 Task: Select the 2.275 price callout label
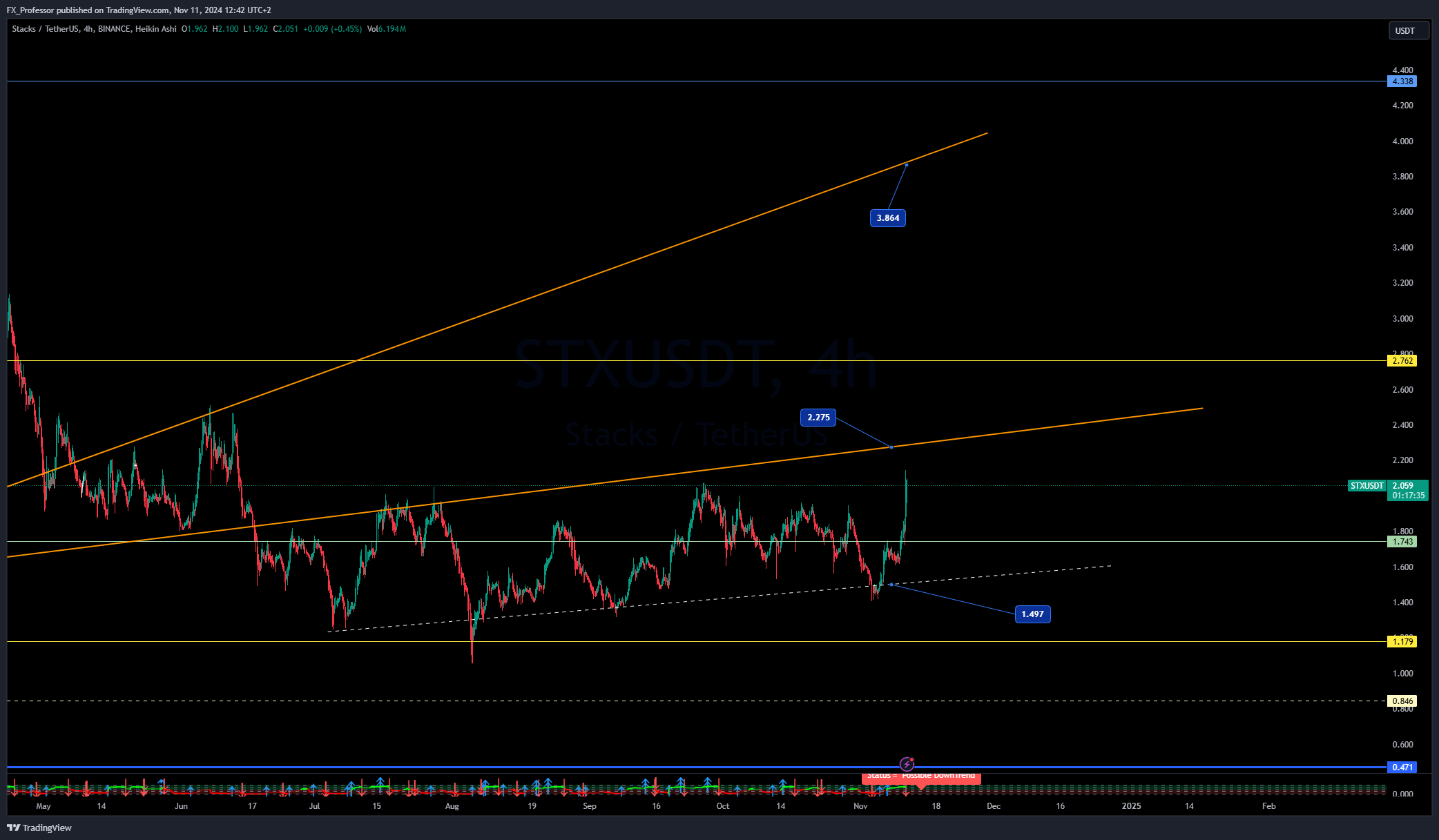(818, 418)
